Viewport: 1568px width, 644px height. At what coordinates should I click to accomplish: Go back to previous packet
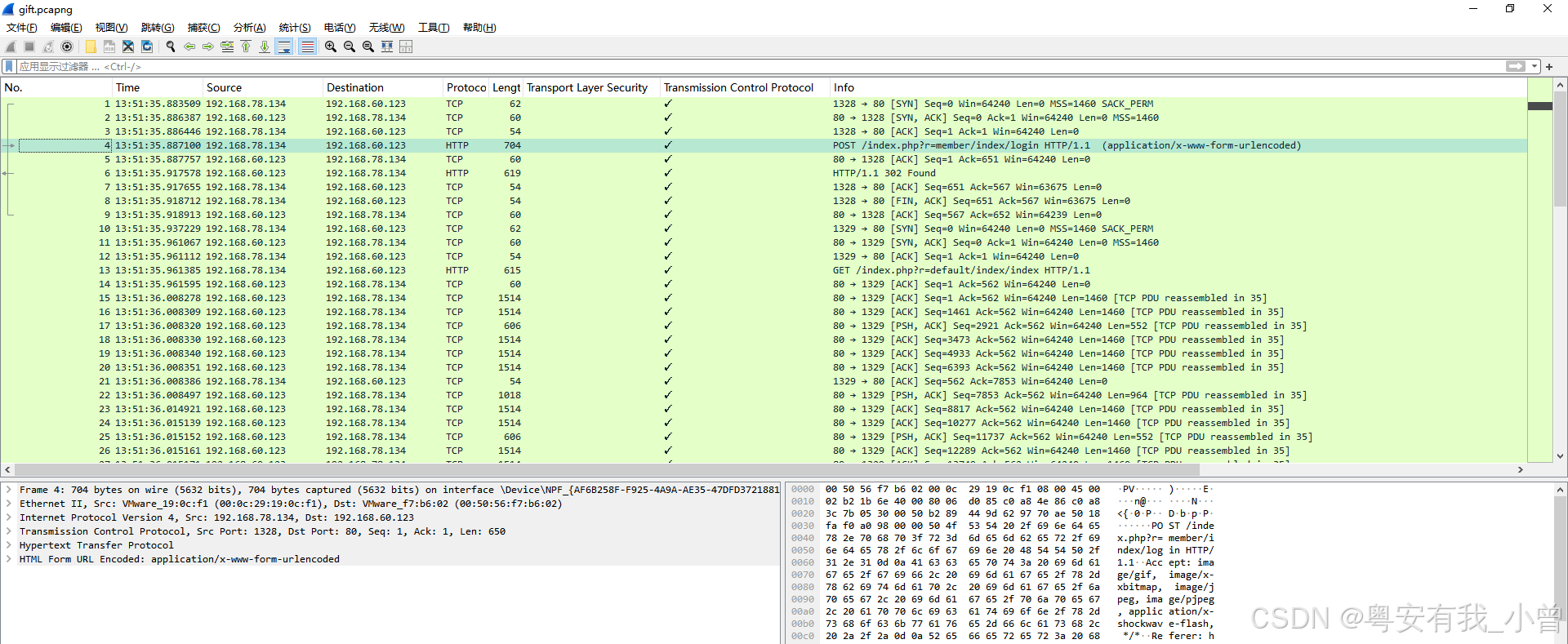click(x=189, y=47)
